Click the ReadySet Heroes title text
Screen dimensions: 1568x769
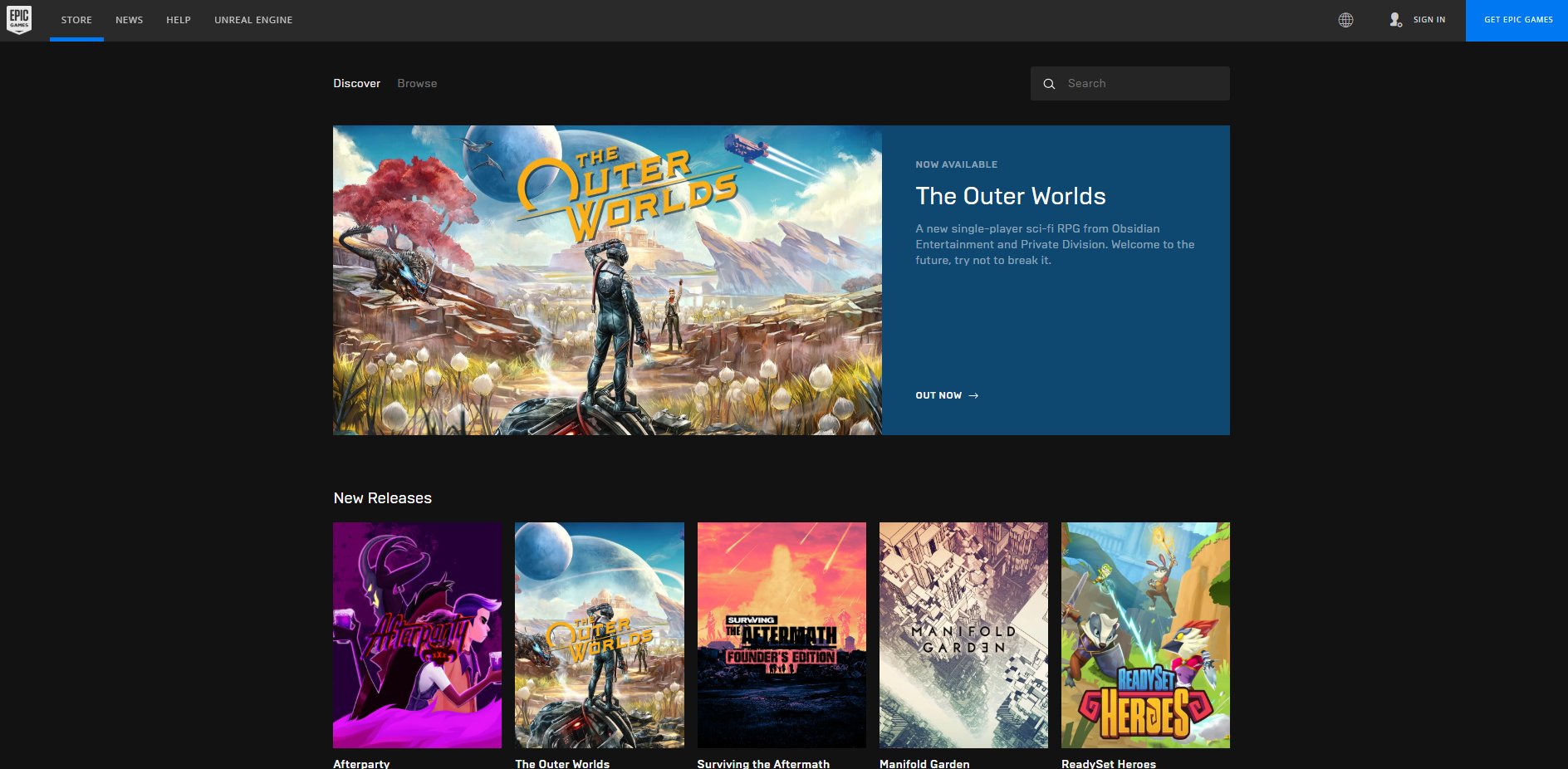tap(1109, 764)
